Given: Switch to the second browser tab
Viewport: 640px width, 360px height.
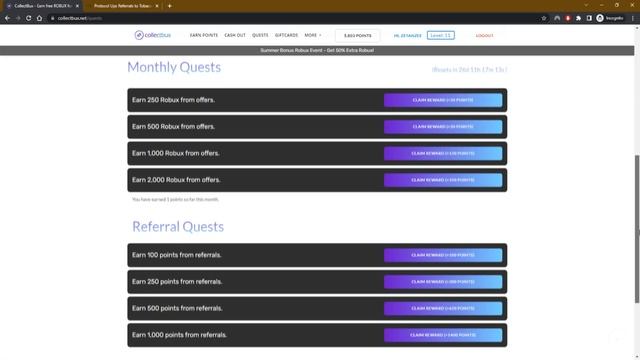Looking at the screenshot, I should coord(122,6).
